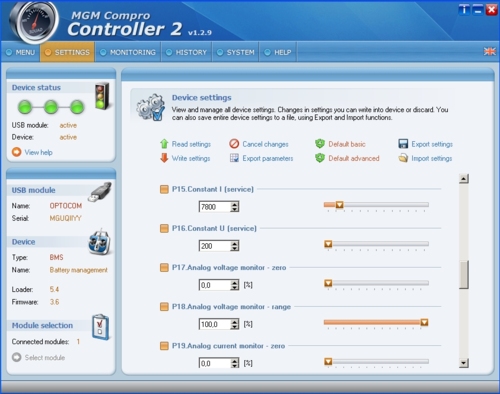Viewport: 500px width, 394px height.
Task: Click the Write settings red arrow icon
Action: coord(164,158)
